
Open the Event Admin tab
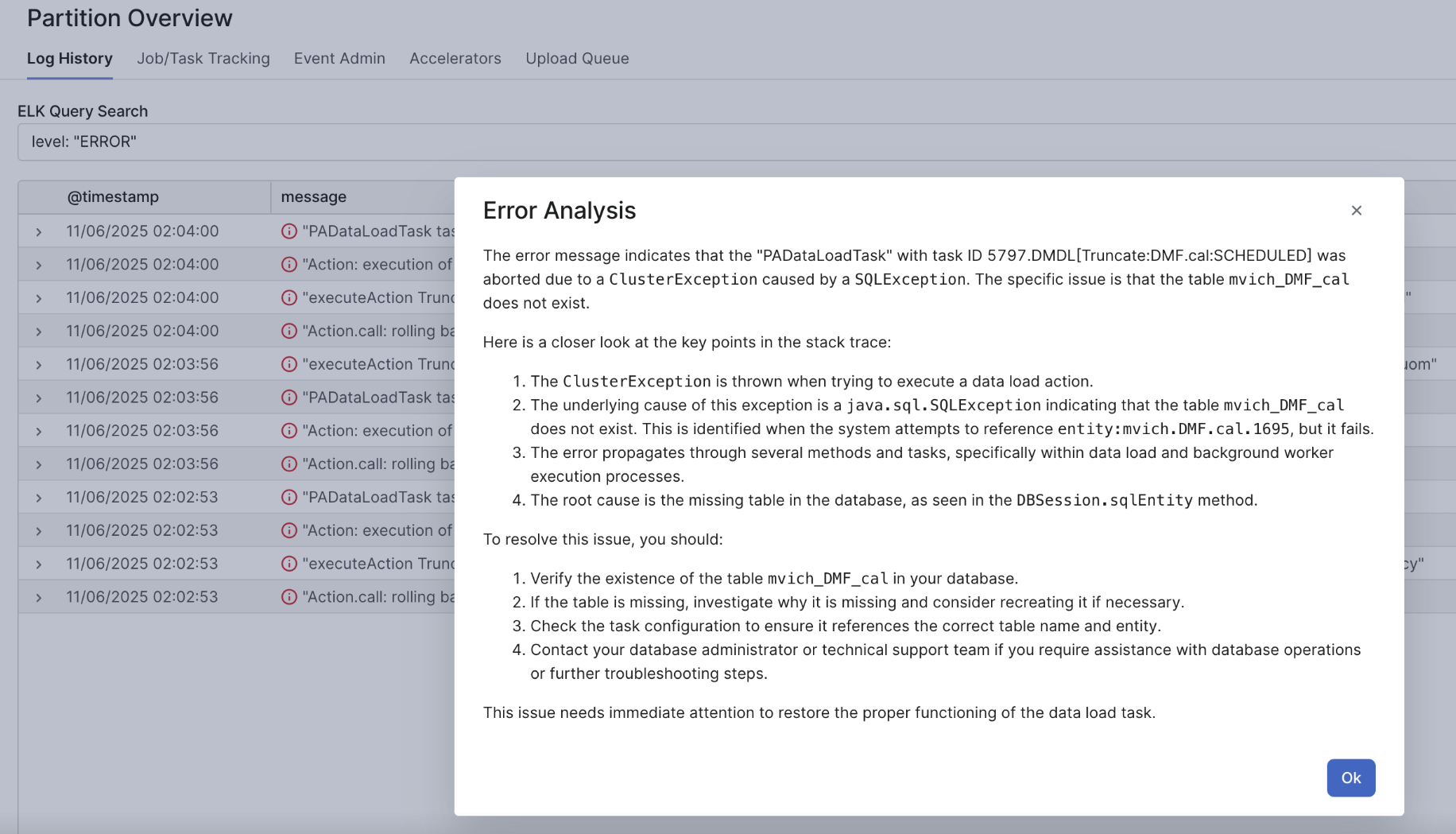339,59
